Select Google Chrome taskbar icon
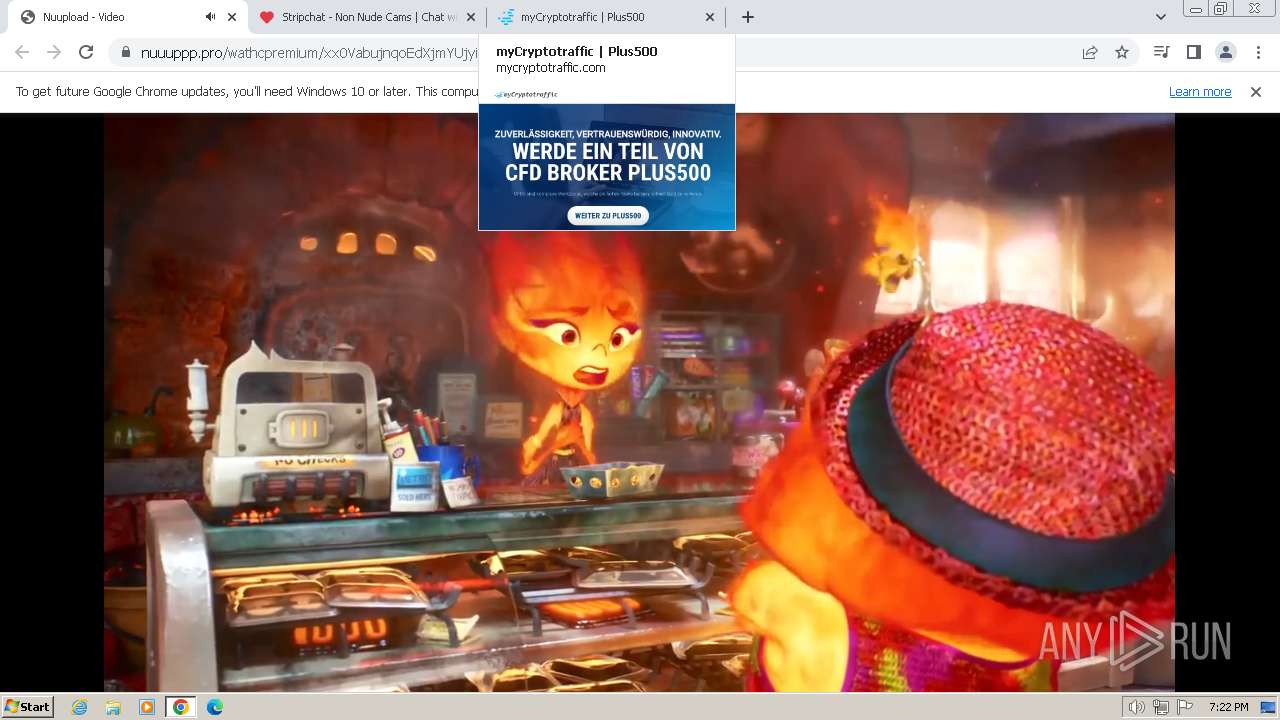The height and width of the screenshot is (720, 1280). [x=180, y=707]
